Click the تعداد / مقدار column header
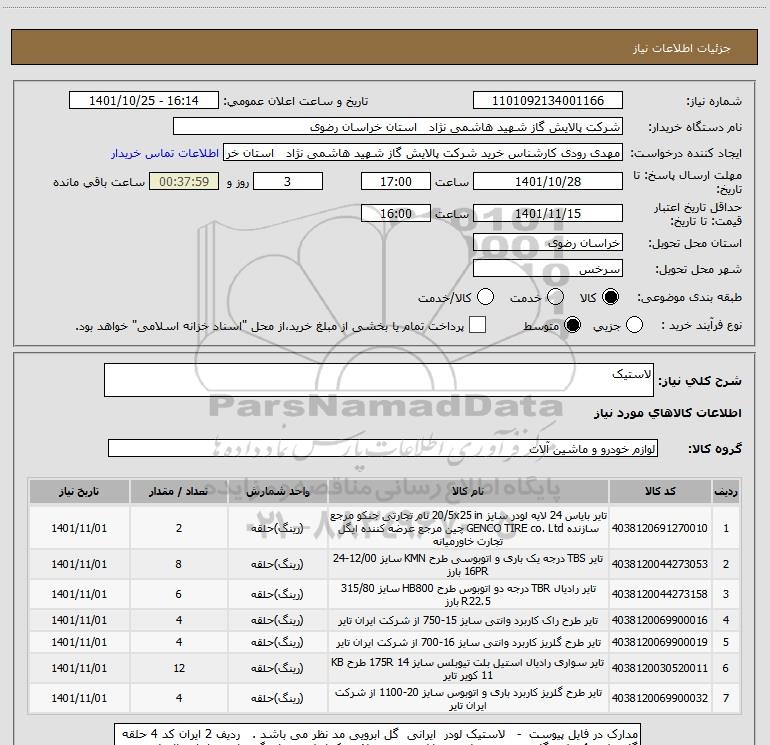The width and height of the screenshot is (770, 745). click(x=179, y=492)
